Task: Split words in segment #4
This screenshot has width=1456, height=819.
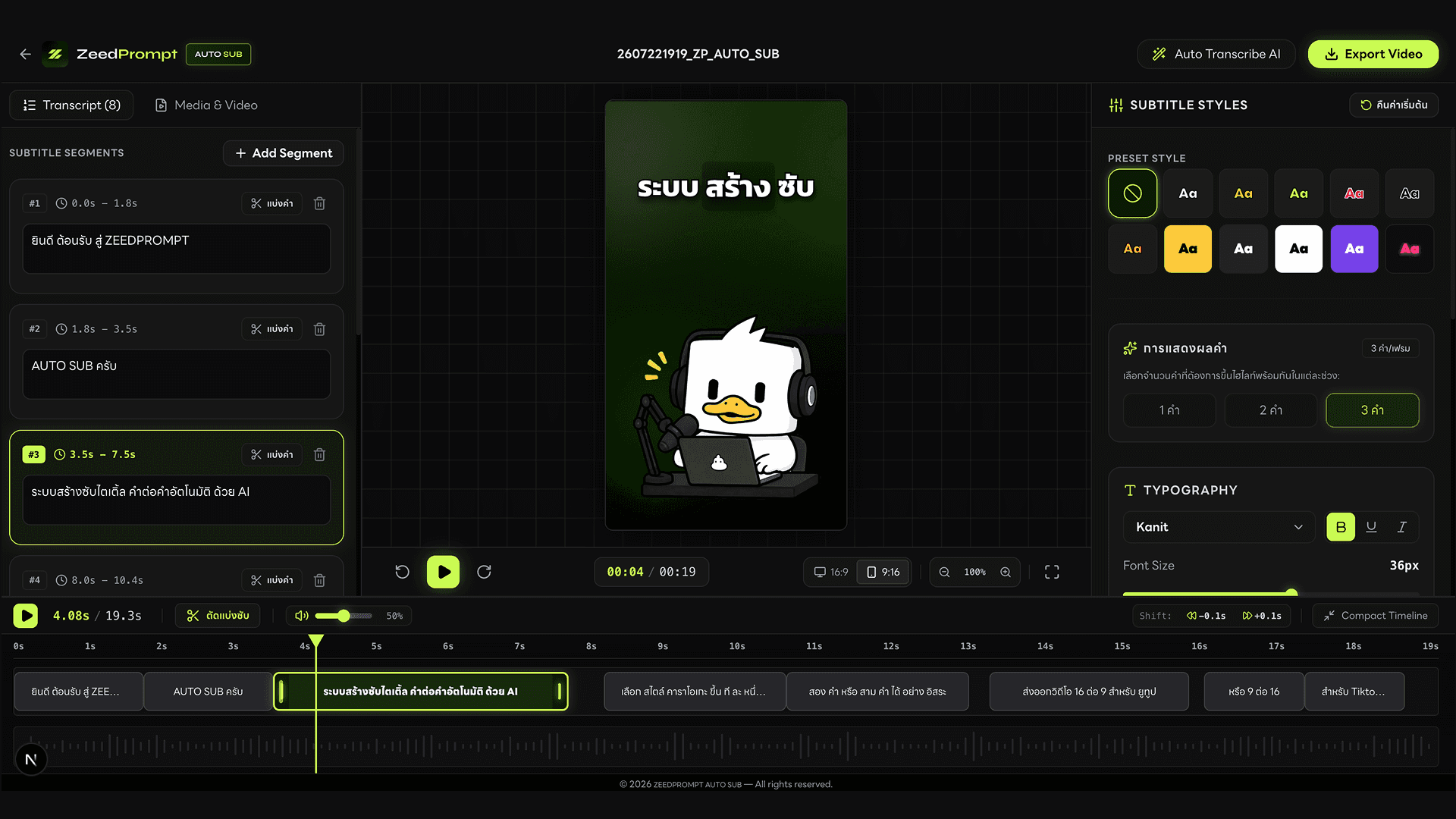Action: pos(272,580)
